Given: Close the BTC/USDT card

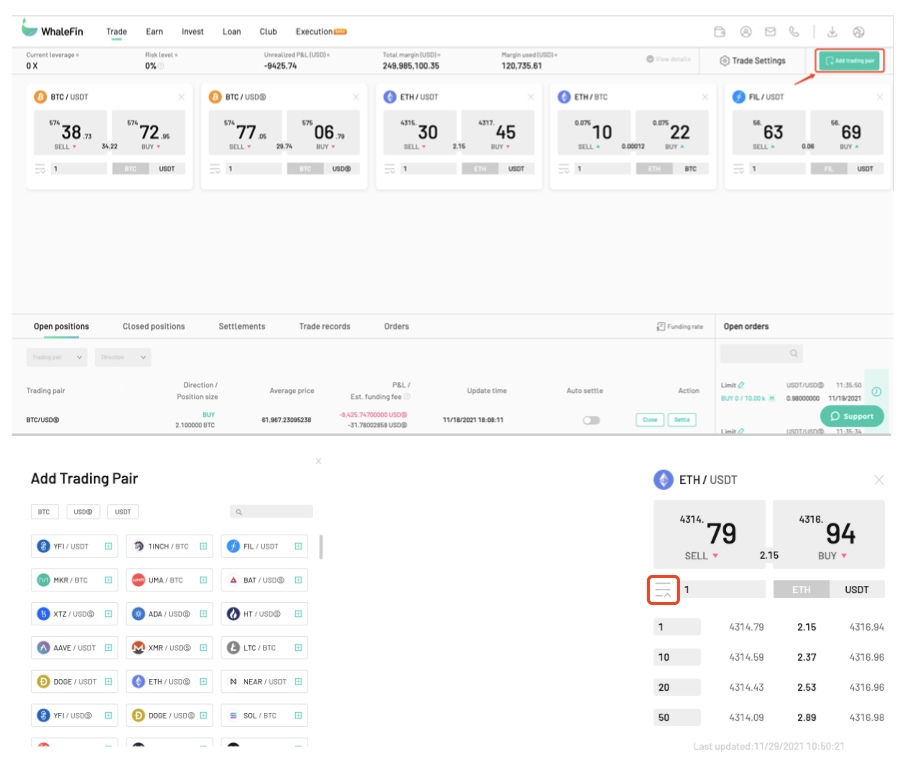Looking at the screenshot, I should pos(181,97).
